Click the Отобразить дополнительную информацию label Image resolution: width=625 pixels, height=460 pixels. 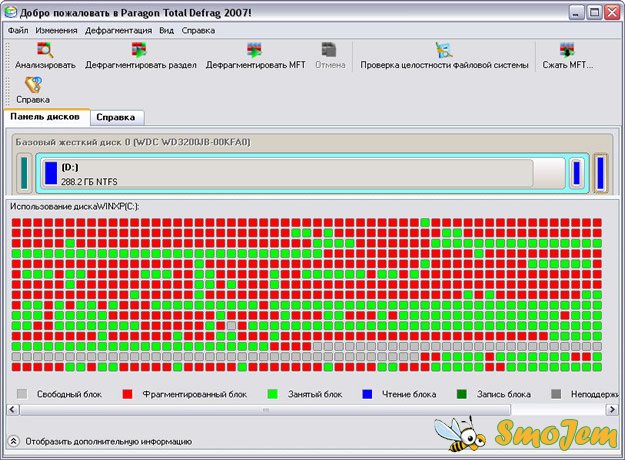point(109,442)
